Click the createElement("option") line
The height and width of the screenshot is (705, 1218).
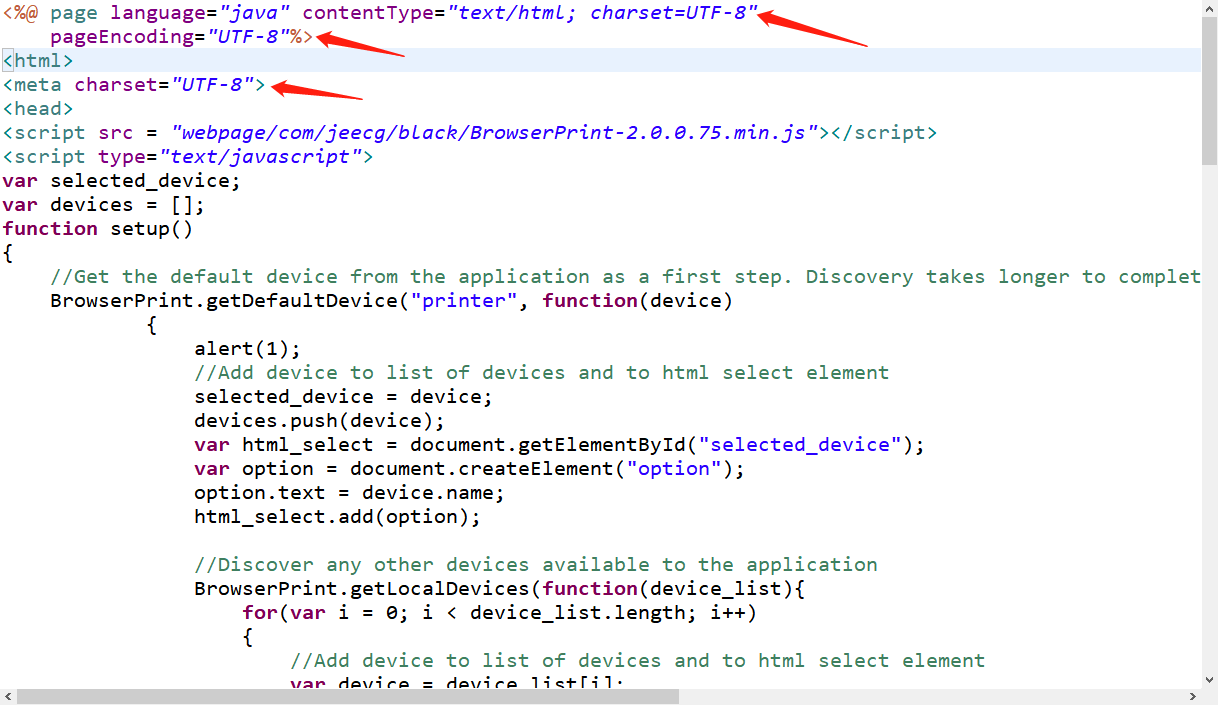click(470, 469)
